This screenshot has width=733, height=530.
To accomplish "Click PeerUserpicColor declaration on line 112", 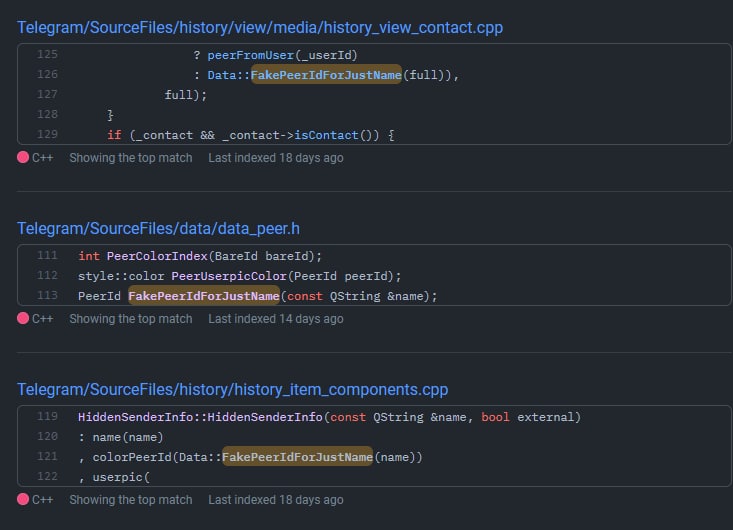I will (229, 276).
